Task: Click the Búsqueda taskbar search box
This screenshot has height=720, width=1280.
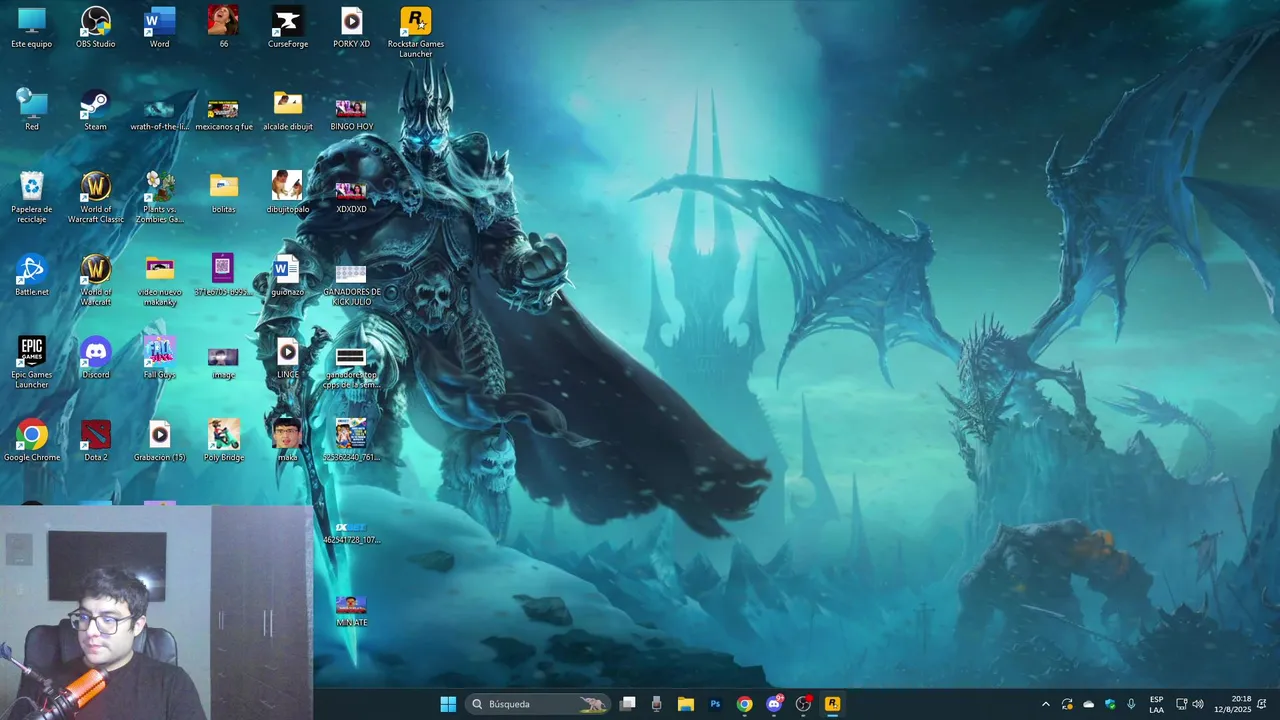Action: pos(539,704)
